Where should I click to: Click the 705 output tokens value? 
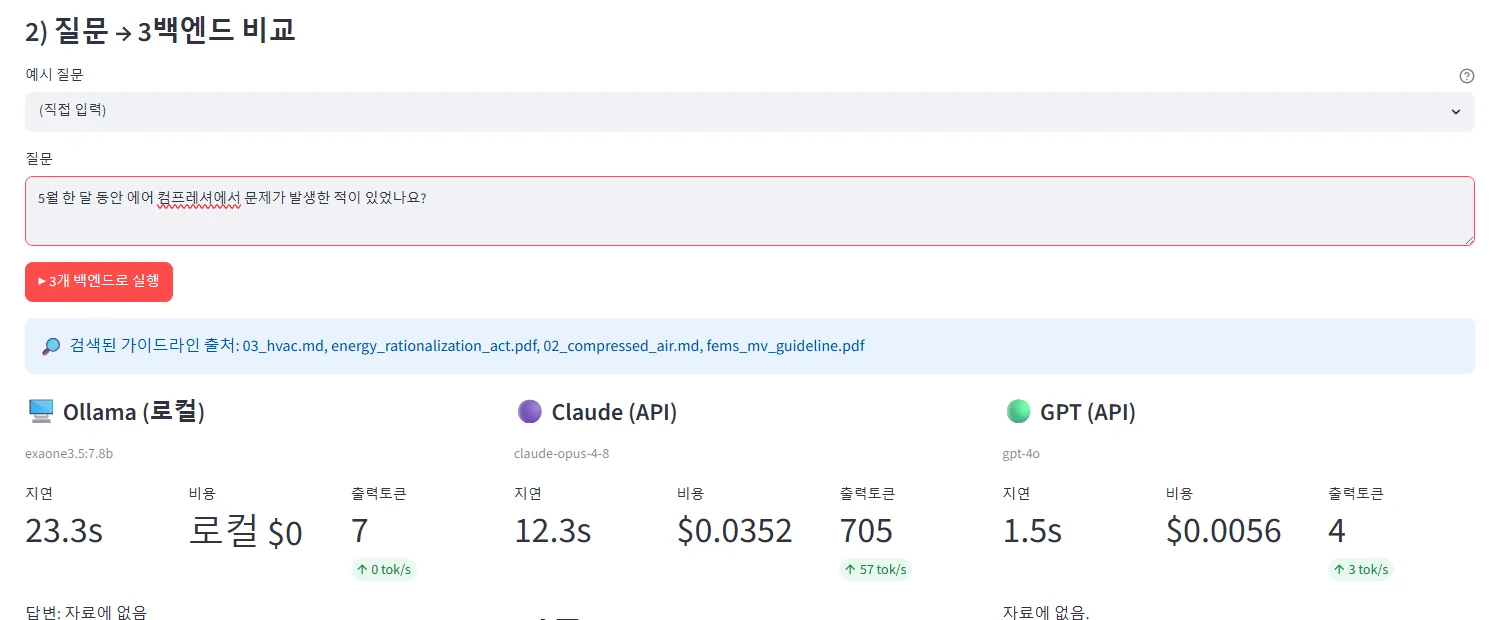tap(867, 531)
